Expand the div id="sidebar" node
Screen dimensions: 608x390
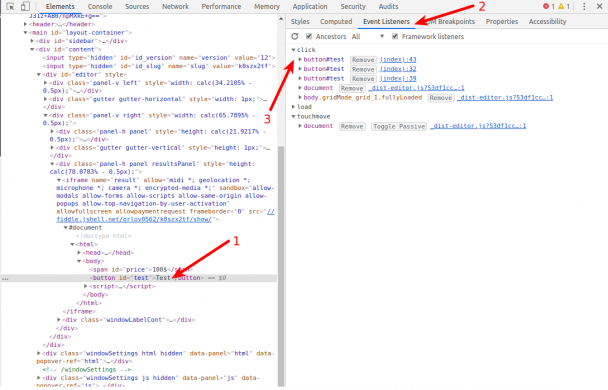pos(32,41)
